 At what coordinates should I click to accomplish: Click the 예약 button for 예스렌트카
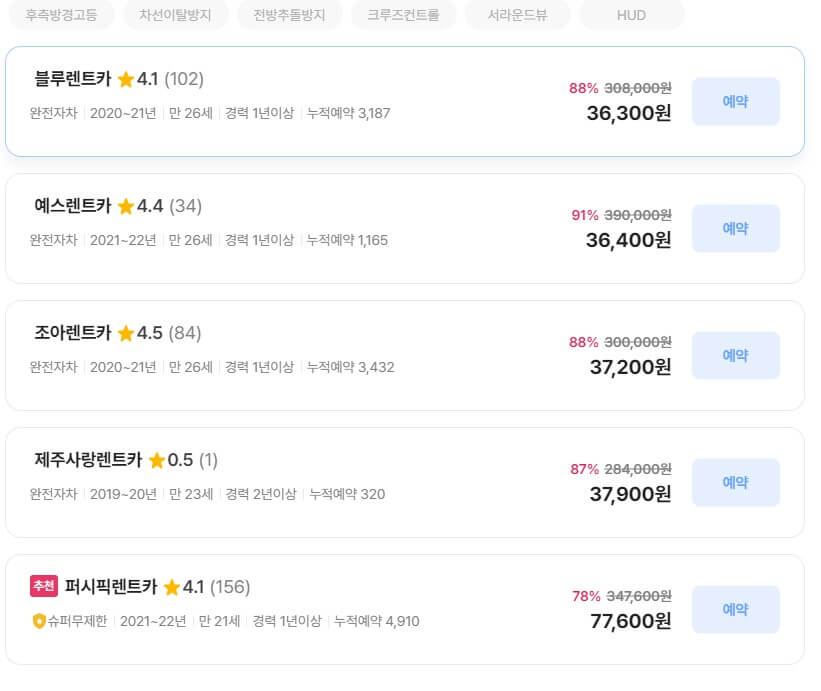click(735, 228)
